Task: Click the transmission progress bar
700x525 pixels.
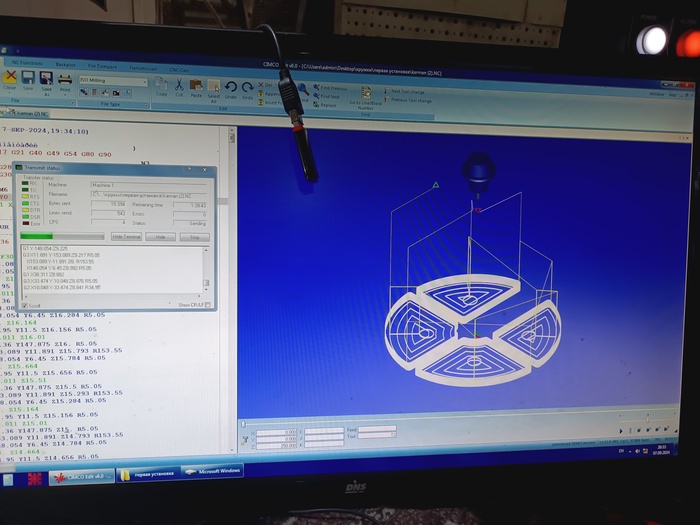Action: 62,236
